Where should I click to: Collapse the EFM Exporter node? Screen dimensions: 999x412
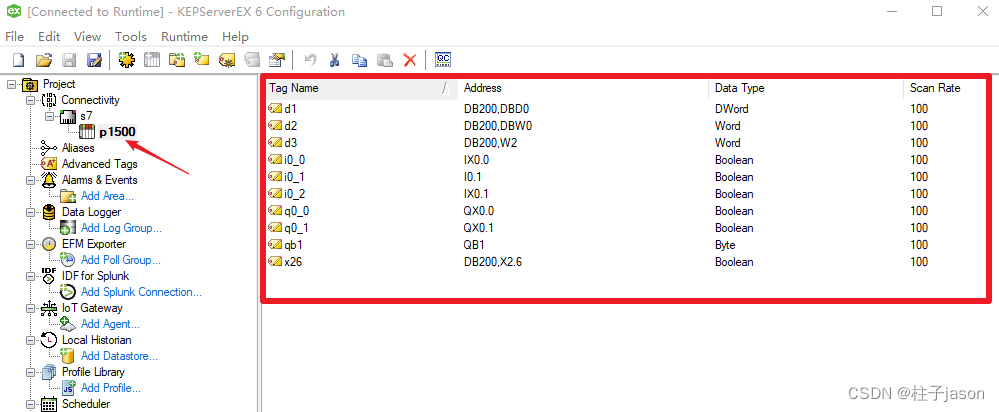tap(31, 244)
